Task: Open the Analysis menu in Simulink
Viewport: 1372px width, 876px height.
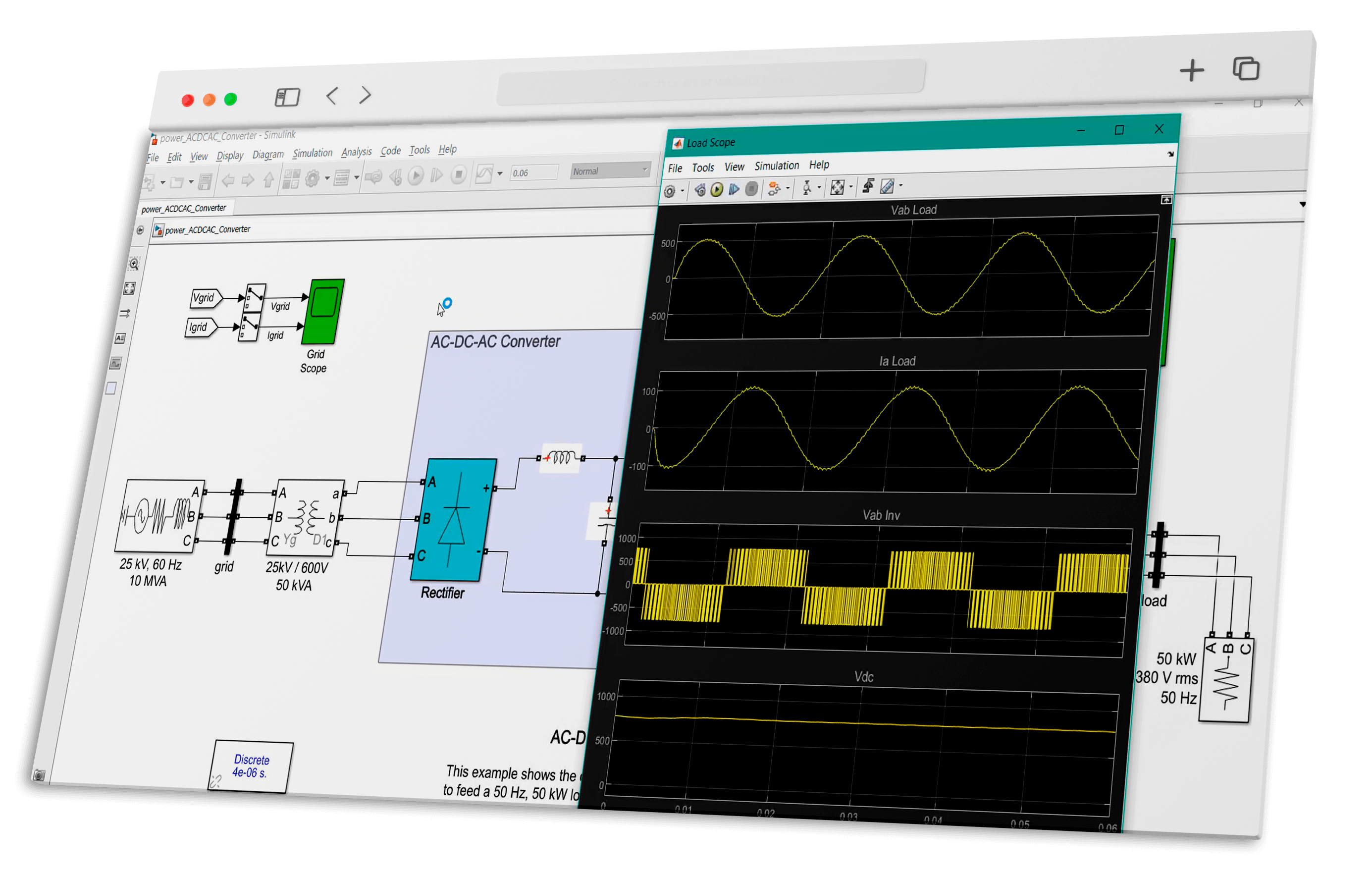Action: coord(356,152)
